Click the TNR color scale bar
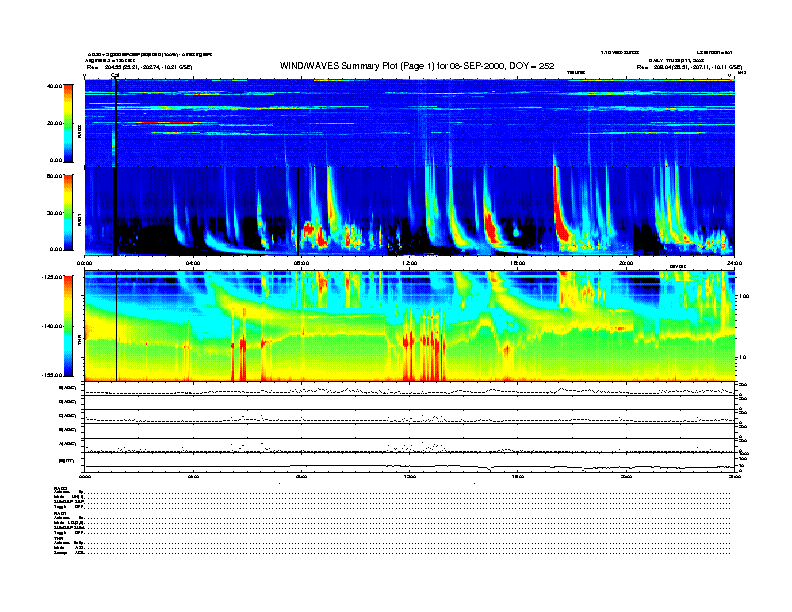 [x=68, y=326]
